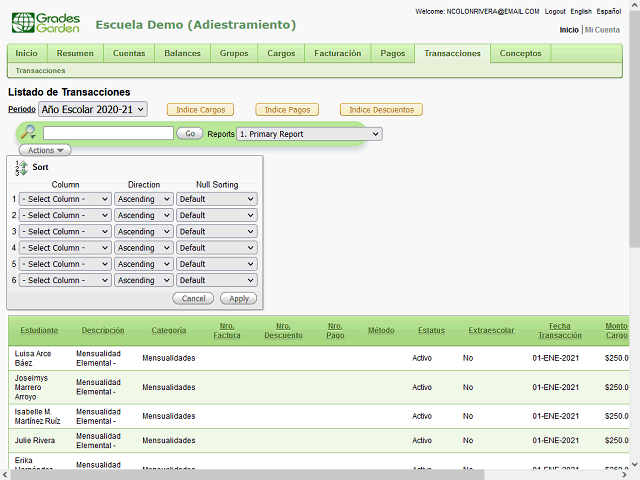
Task: Open the Reports dropdown list
Action: (x=309, y=133)
